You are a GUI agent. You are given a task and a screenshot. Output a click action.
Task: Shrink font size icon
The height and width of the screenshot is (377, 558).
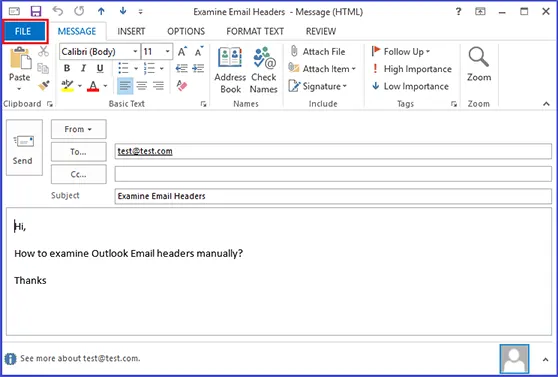[199, 52]
